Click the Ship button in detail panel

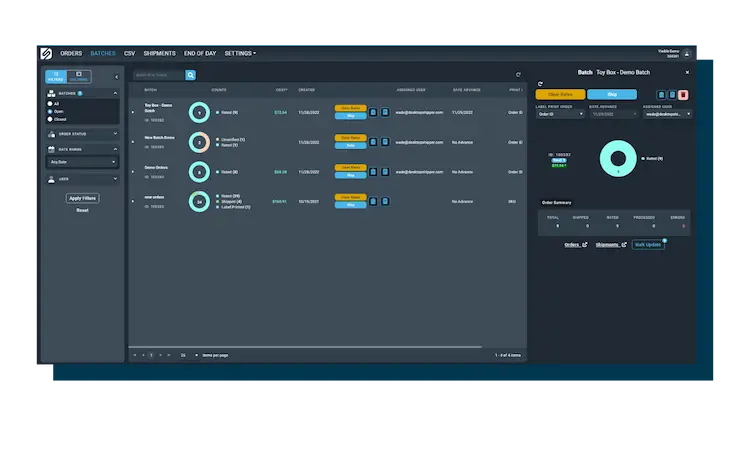pyautogui.click(x=612, y=95)
